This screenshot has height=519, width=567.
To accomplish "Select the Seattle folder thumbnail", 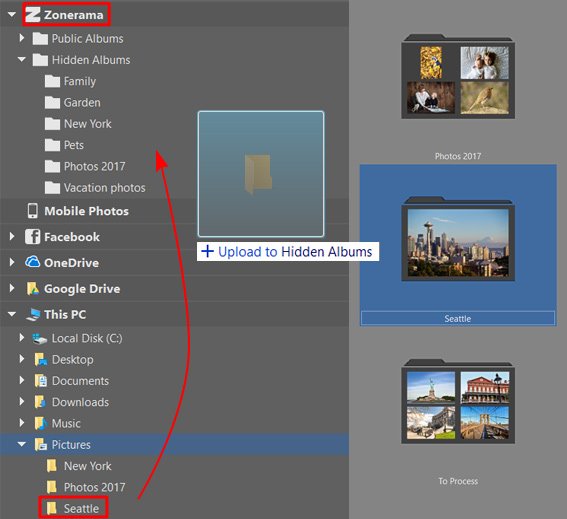I will 458,245.
